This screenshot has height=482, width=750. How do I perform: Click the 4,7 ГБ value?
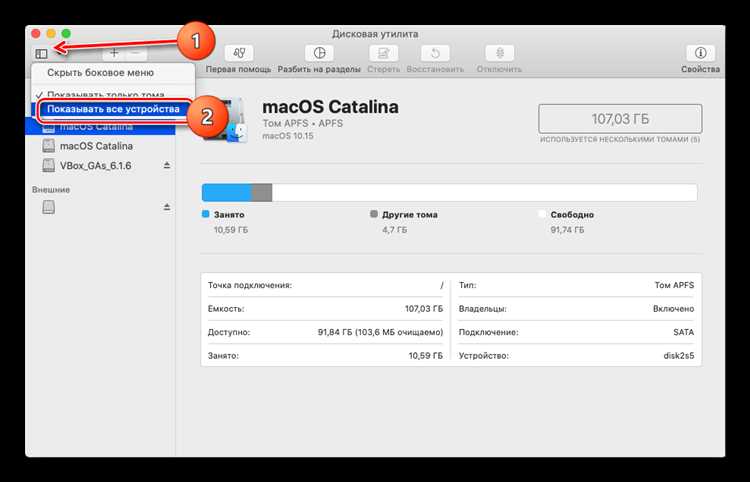395,230
